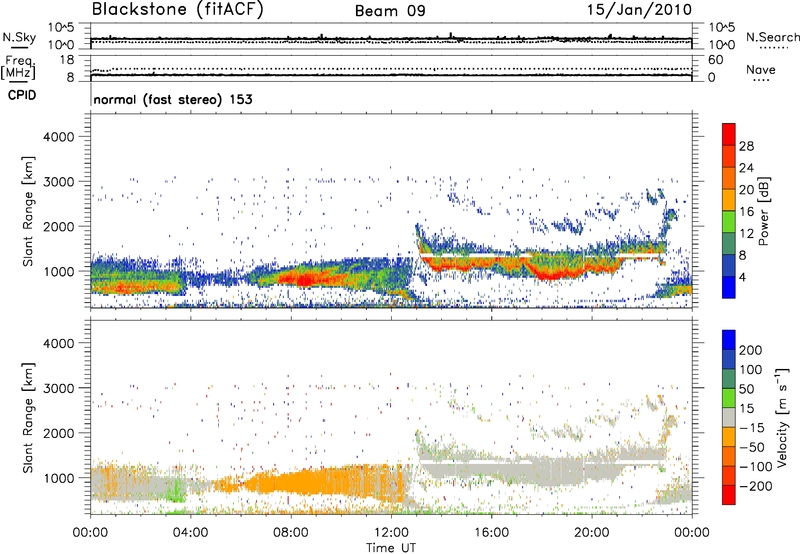800x554 pixels.
Task: Click the '50' tick on Velocity colorbar
Action: click(x=746, y=389)
